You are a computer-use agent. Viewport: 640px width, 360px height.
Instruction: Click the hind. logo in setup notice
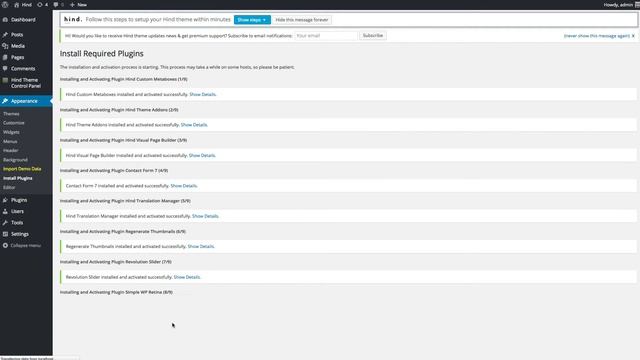coord(73,19)
